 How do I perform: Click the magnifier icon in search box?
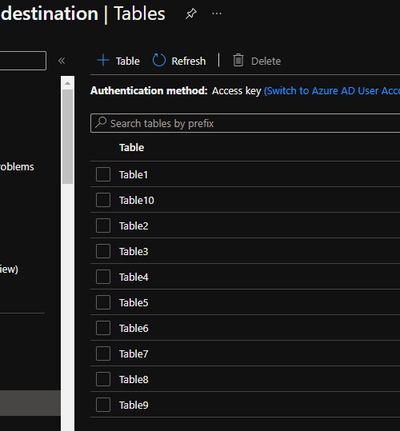[x=101, y=123]
